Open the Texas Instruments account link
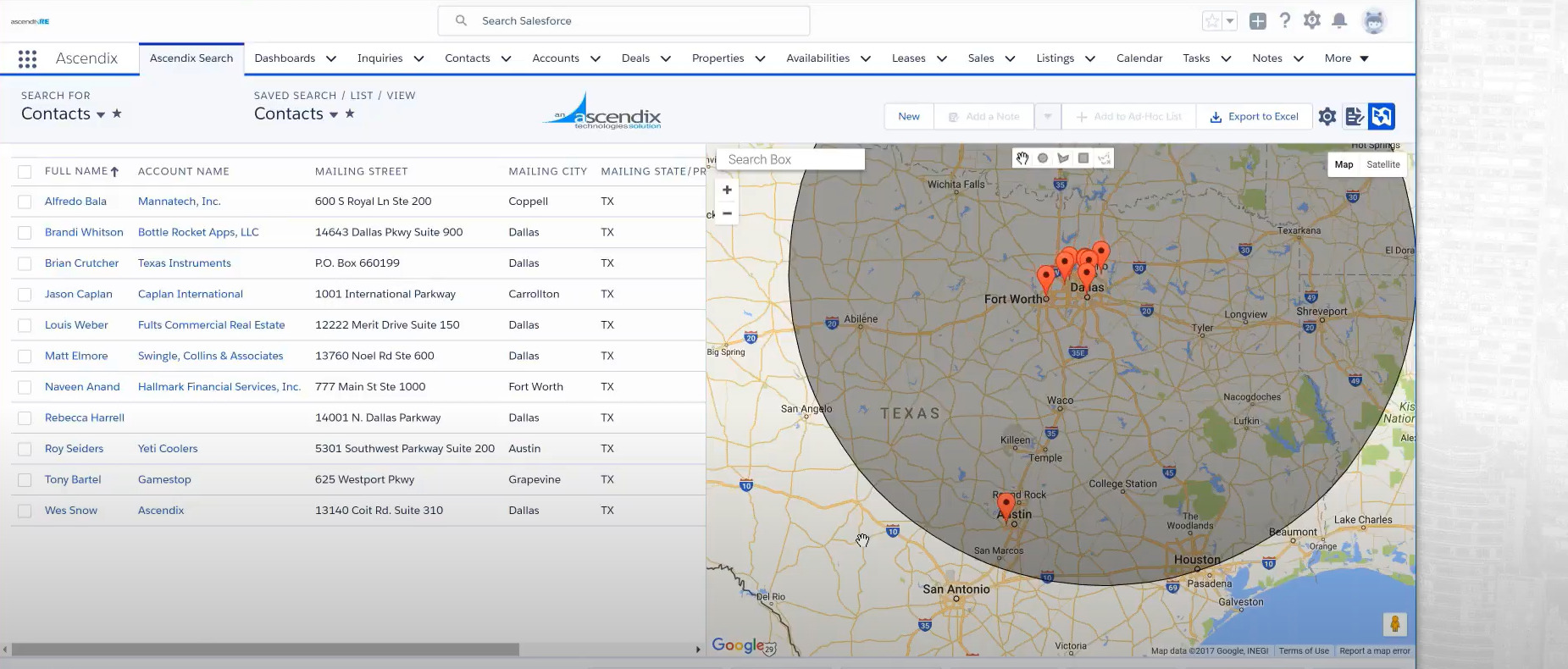The height and width of the screenshot is (669, 1568). pos(185,263)
